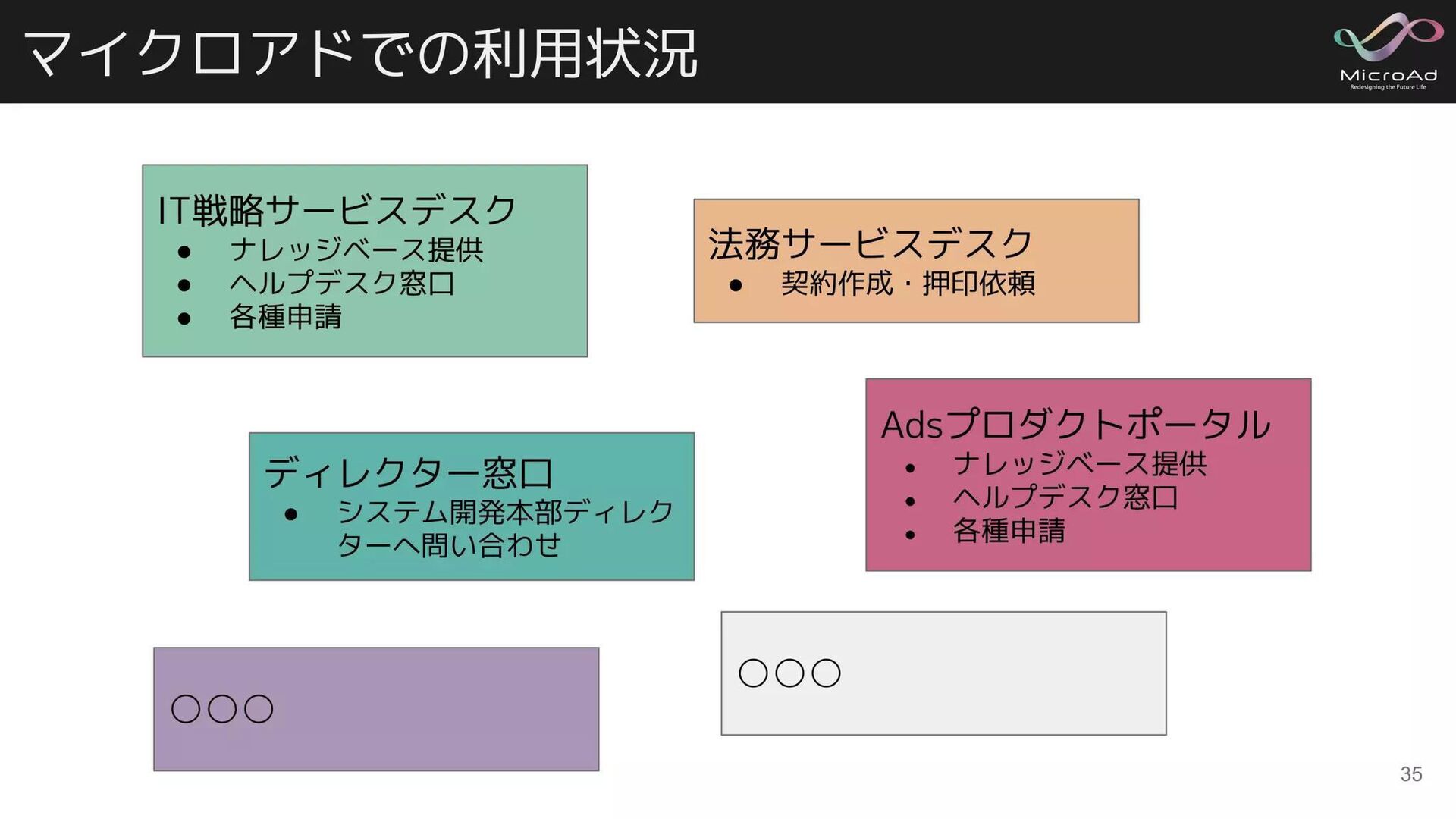Click the slide page number 35
1456x819 pixels.
[1410, 773]
